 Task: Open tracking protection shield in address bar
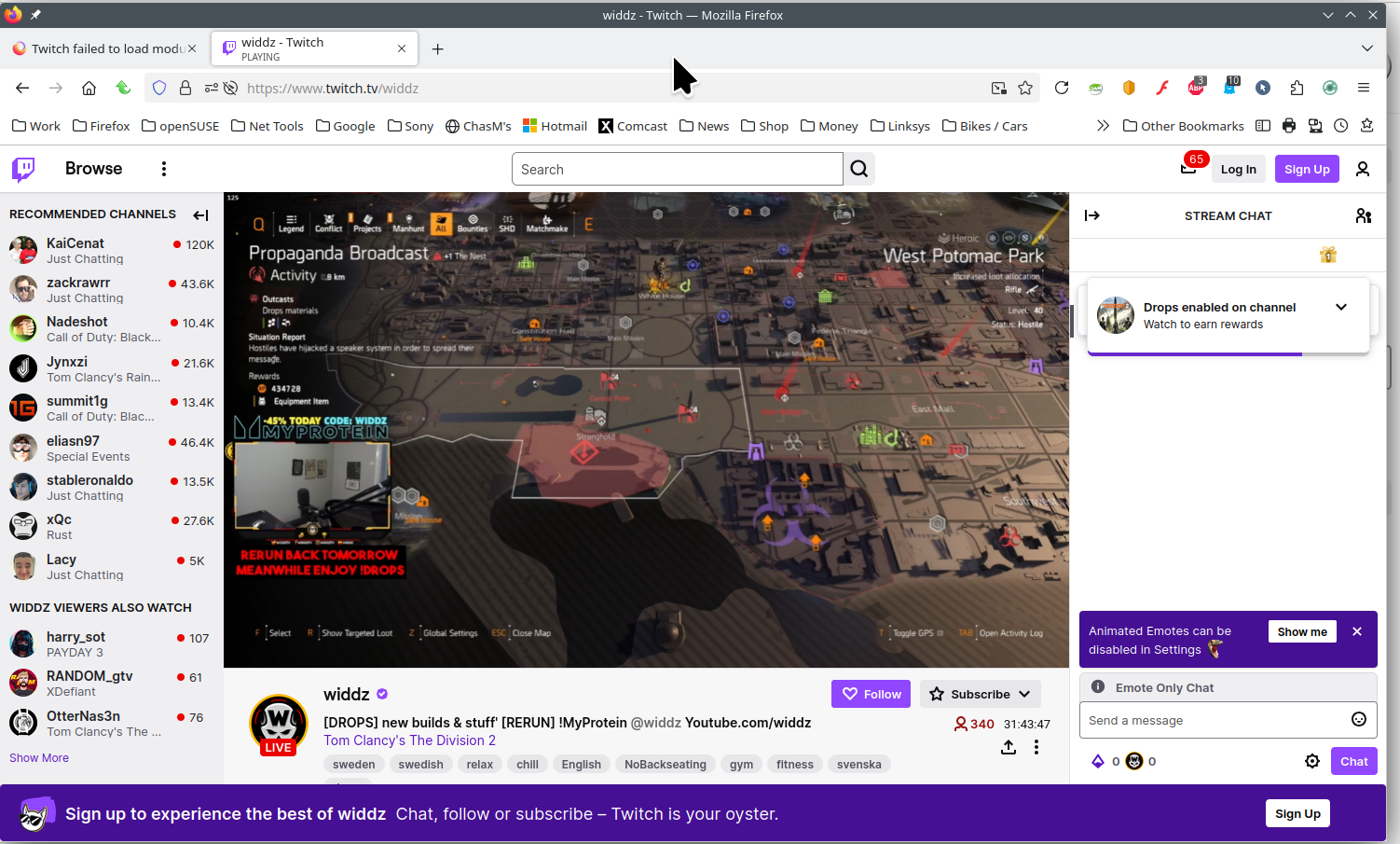[159, 88]
